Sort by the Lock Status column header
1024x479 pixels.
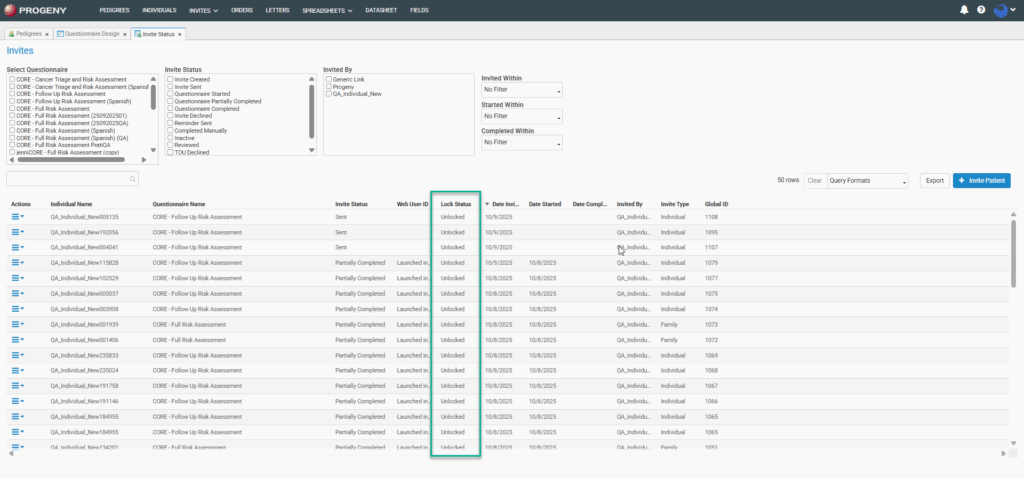[455, 204]
